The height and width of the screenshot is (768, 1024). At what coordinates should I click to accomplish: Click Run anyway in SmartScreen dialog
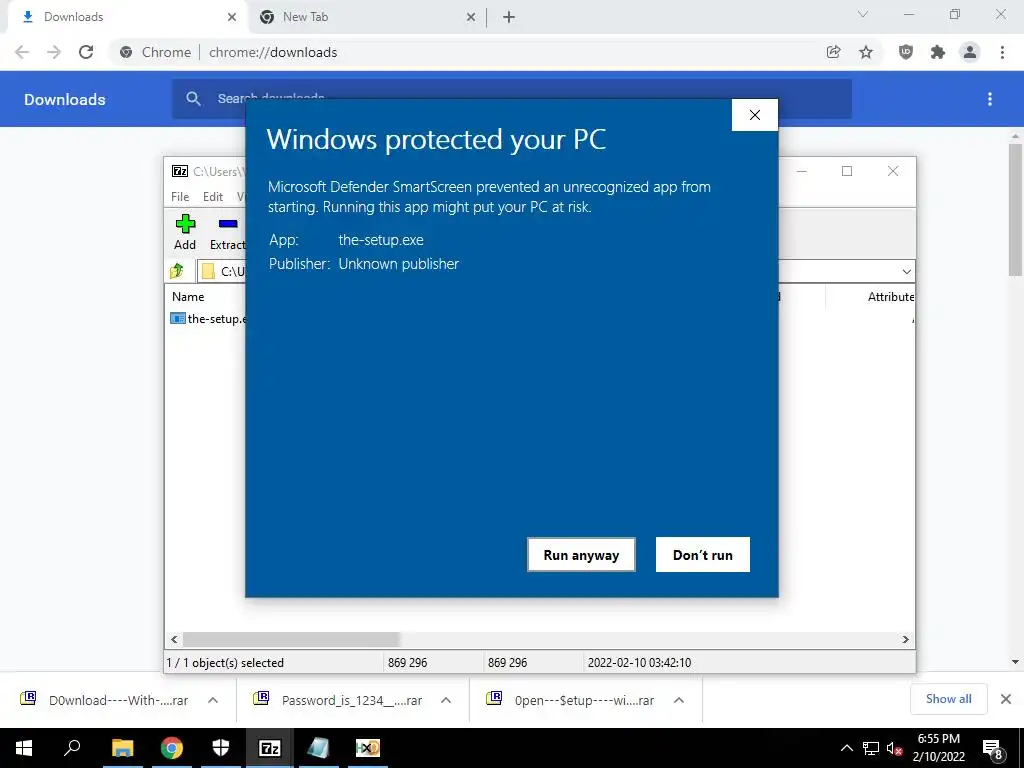(581, 554)
